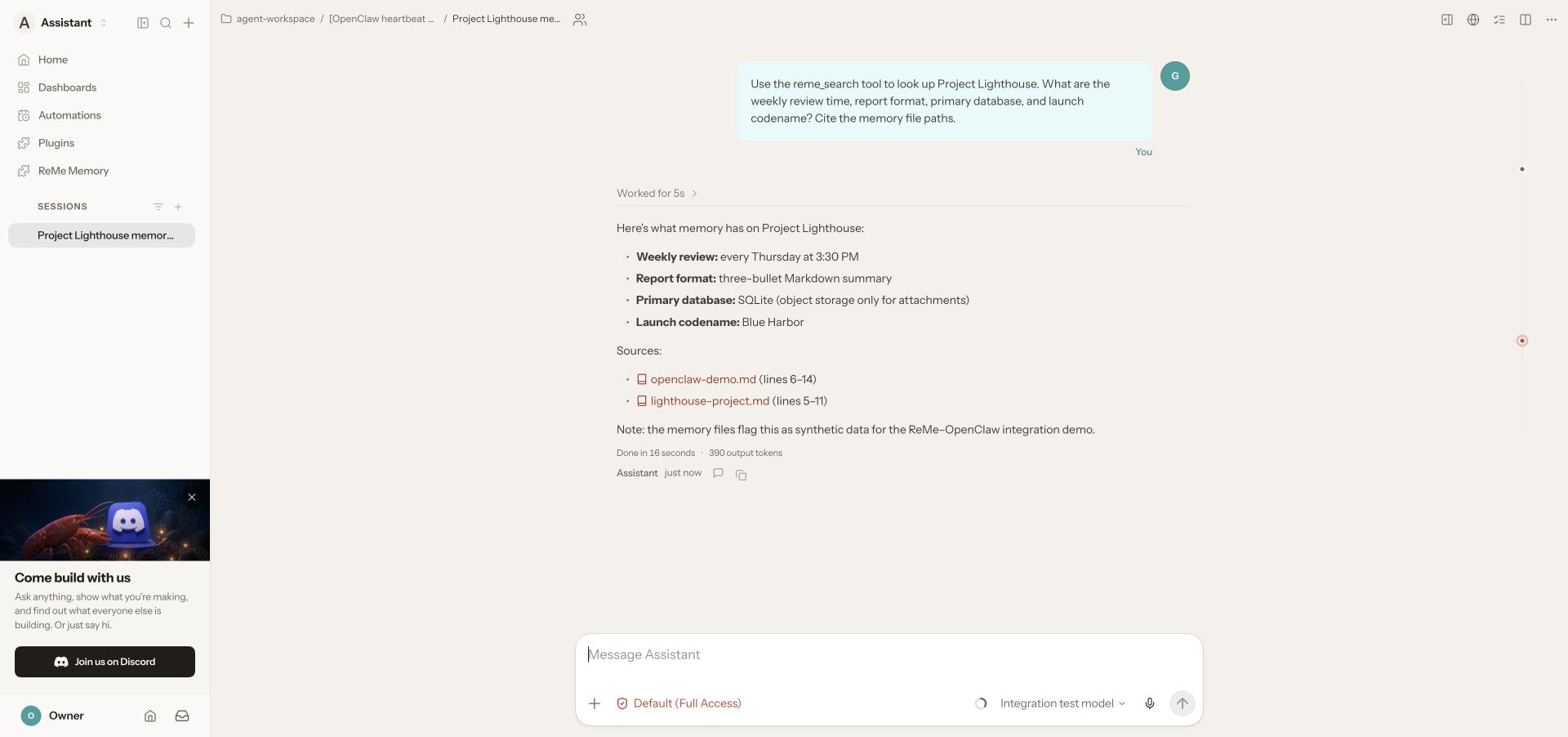Viewport: 1568px width, 737px height.
Task: Open the members icon beside breadcrumb
Action: point(580,20)
